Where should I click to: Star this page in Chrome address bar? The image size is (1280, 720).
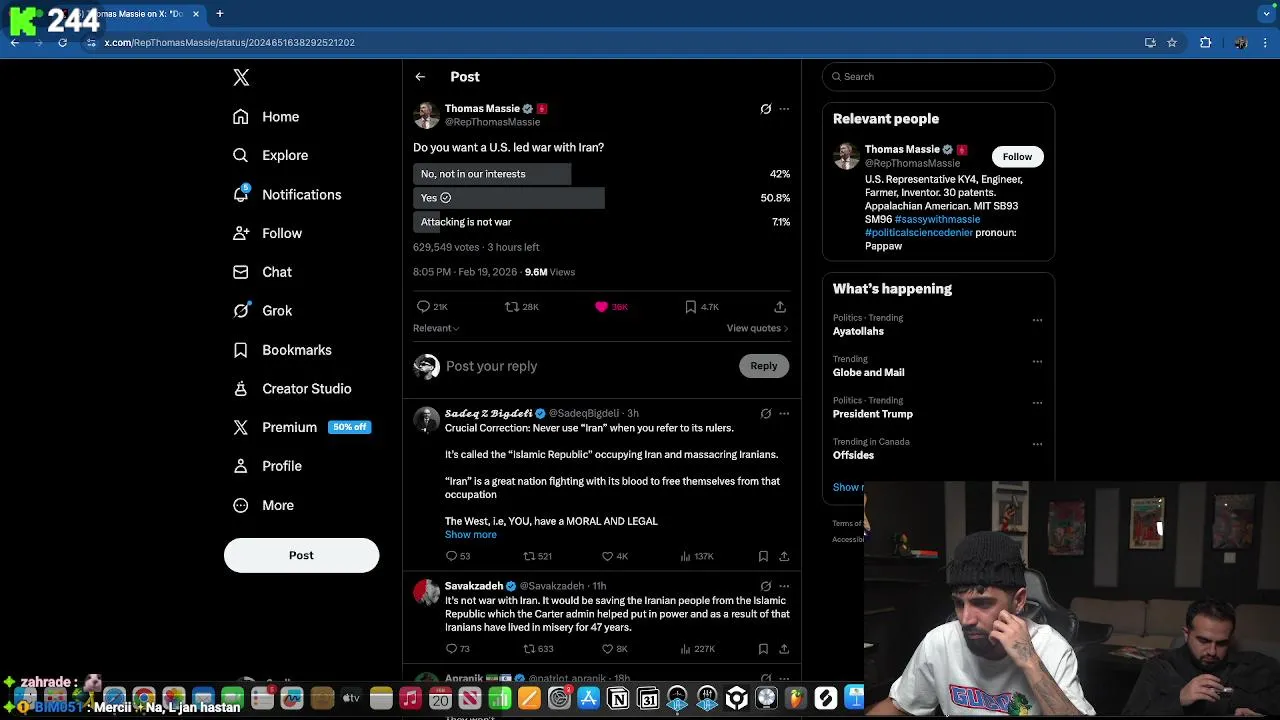[1172, 43]
